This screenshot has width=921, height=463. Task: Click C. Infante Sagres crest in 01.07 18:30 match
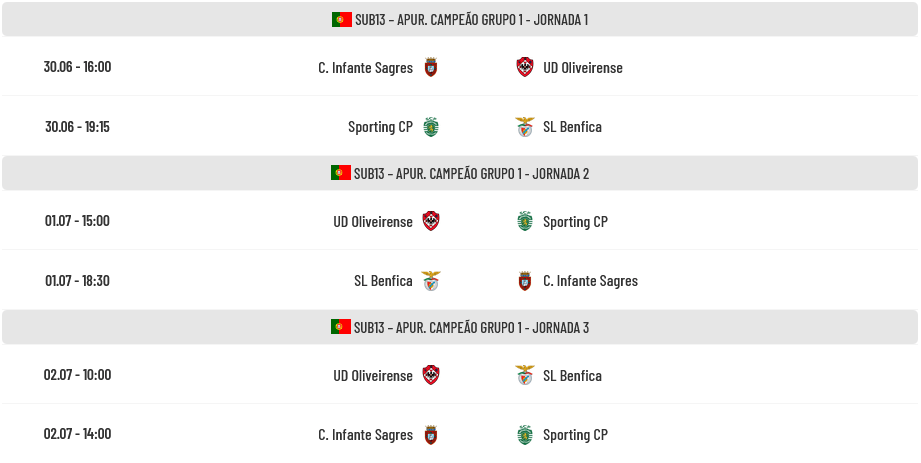click(x=525, y=281)
